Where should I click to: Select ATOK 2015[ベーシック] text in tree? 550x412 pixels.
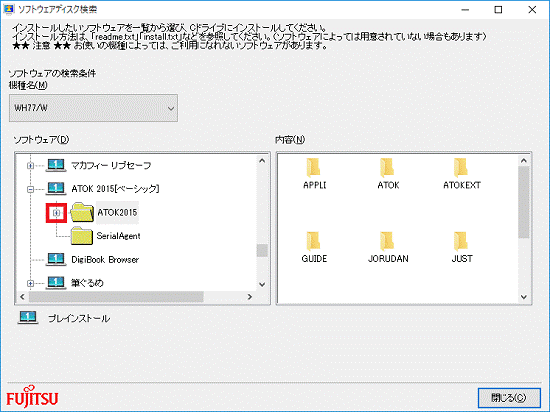click(x=115, y=189)
